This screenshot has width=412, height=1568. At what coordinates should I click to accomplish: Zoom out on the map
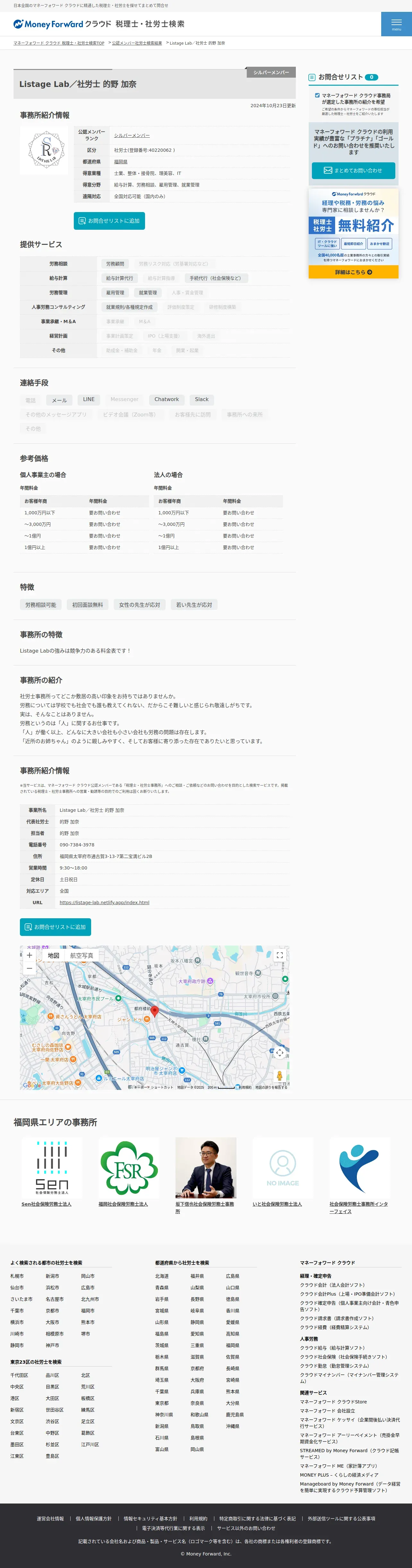(x=29, y=968)
